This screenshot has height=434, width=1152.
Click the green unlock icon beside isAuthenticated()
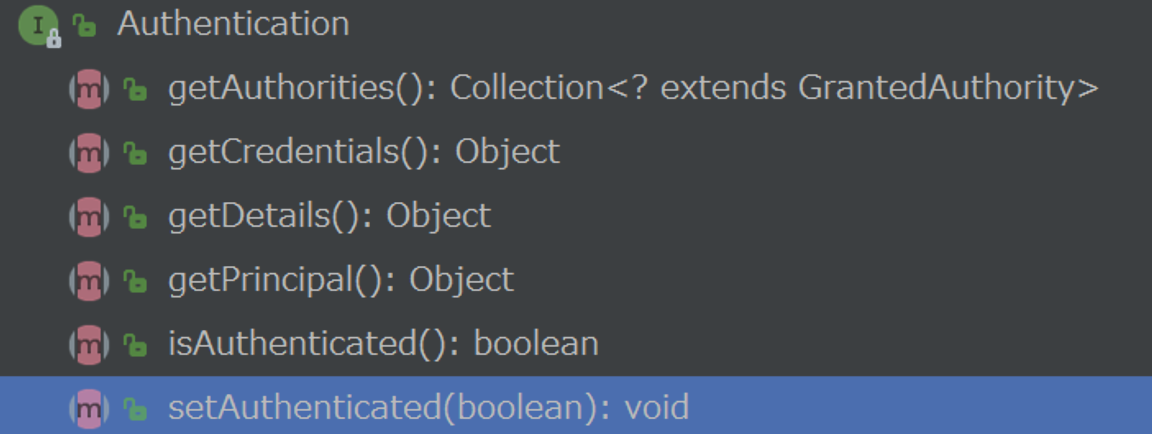[x=134, y=344]
